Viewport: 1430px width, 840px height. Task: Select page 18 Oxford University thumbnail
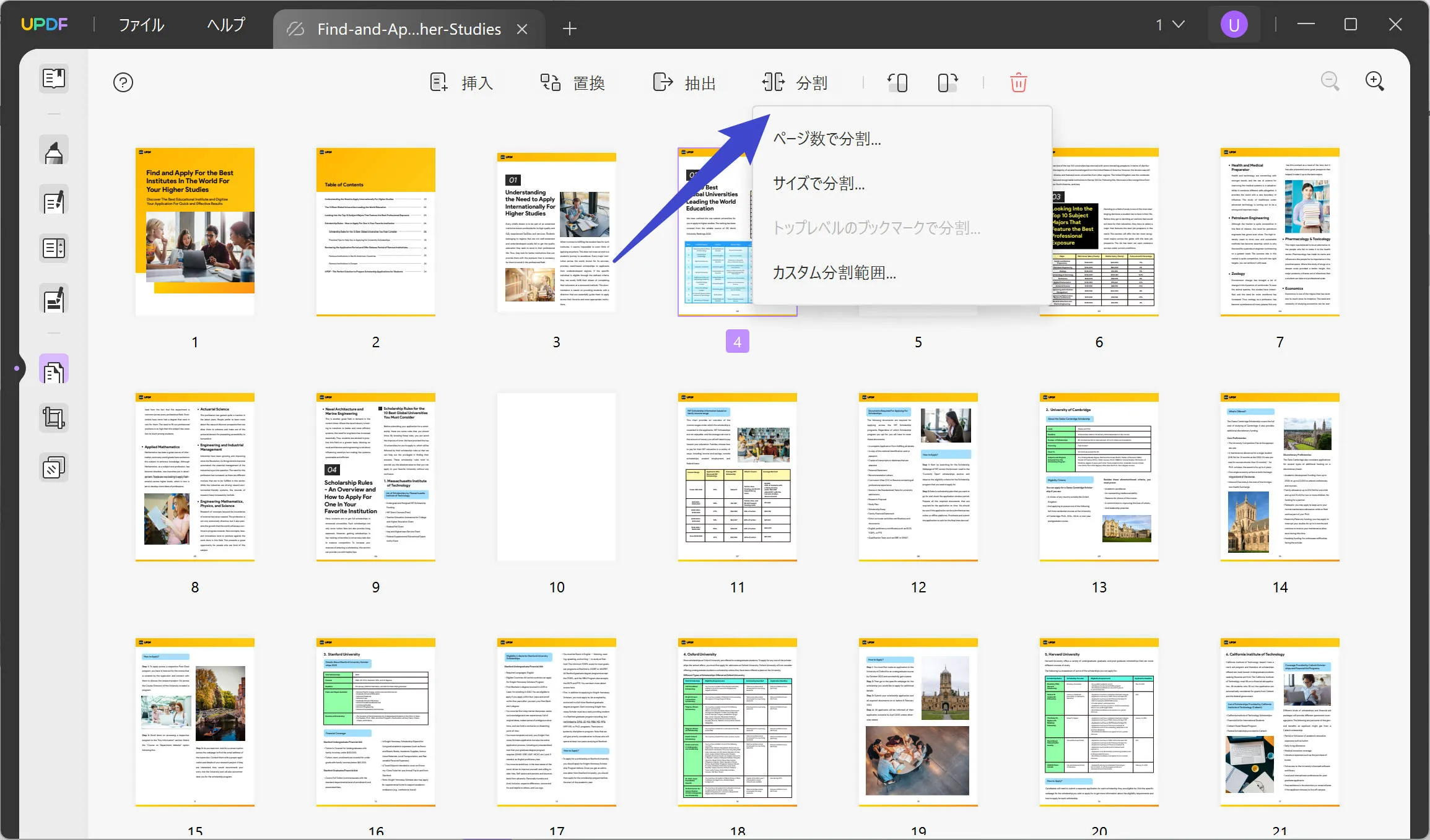[x=738, y=722]
